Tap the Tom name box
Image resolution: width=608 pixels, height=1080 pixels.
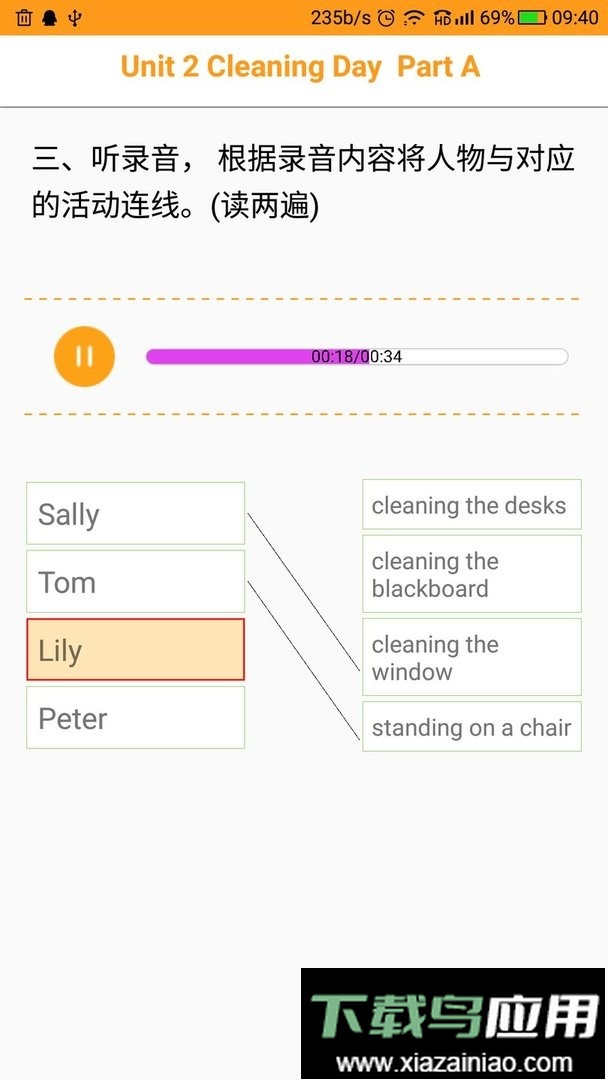point(135,582)
